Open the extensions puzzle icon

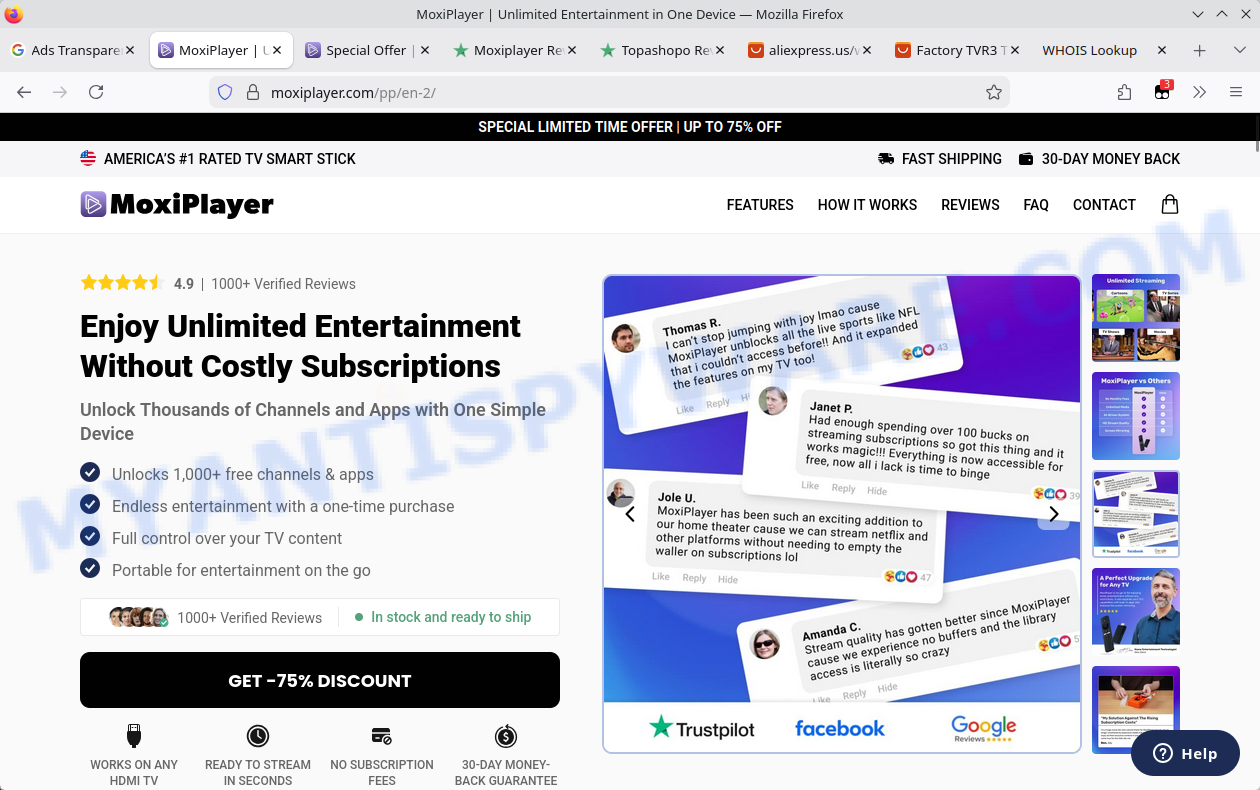1125,92
